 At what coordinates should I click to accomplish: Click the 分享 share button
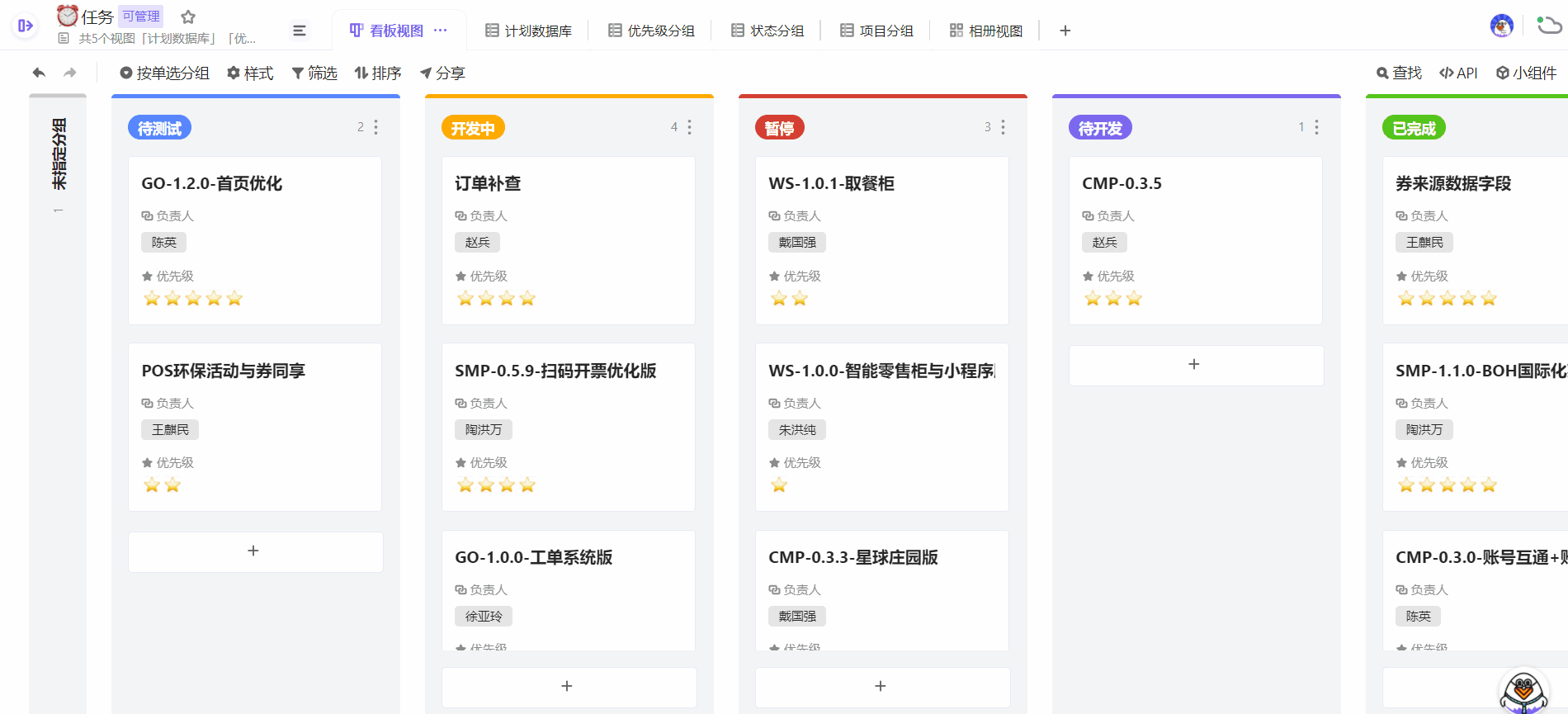442,73
